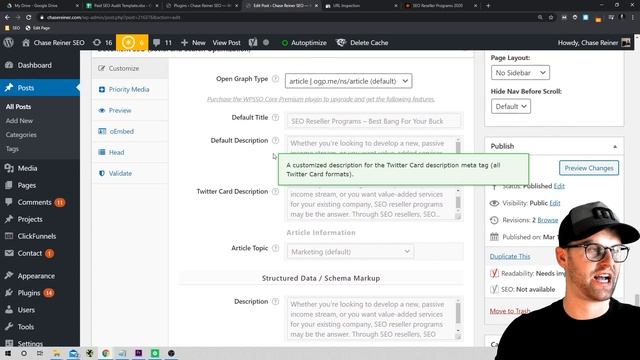Click the Twitter Card Description text area
The height and width of the screenshot is (360, 640).
(x=374, y=203)
